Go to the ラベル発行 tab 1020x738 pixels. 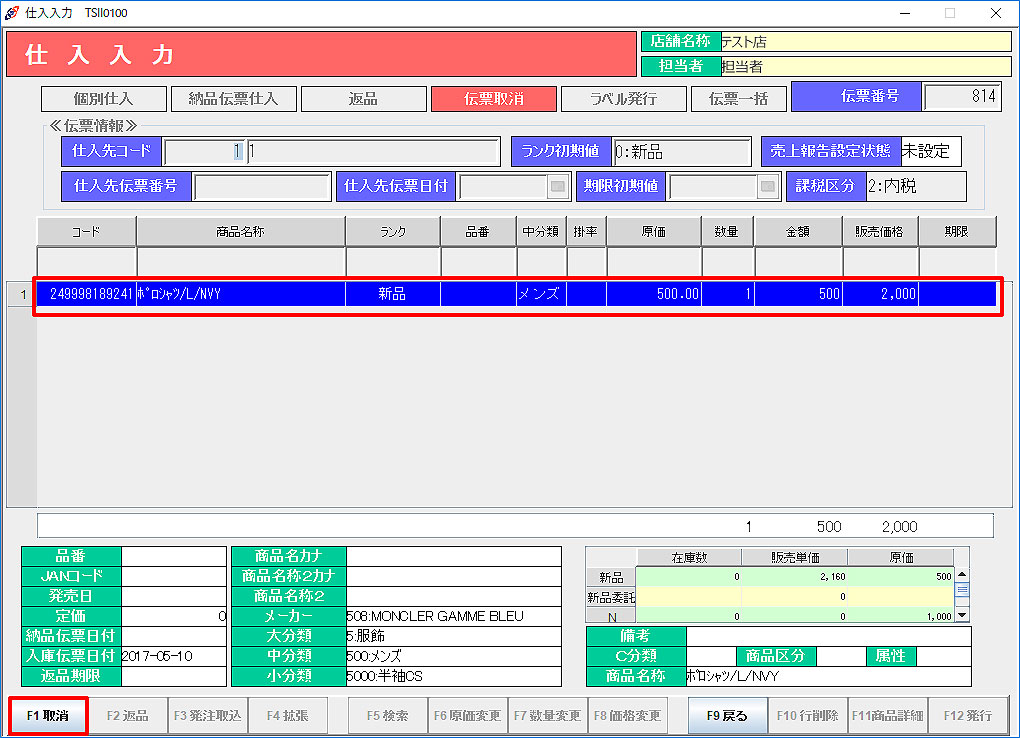623,99
